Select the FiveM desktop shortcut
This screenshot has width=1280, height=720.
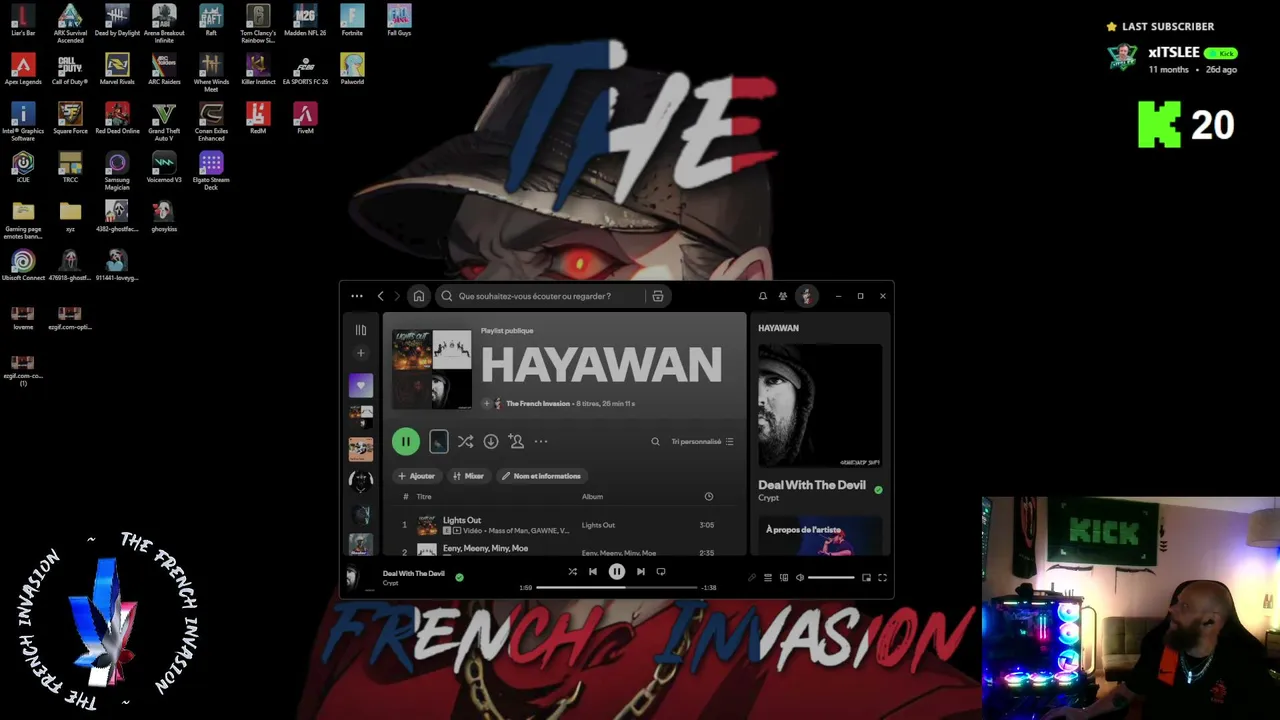click(x=305, y=118)
